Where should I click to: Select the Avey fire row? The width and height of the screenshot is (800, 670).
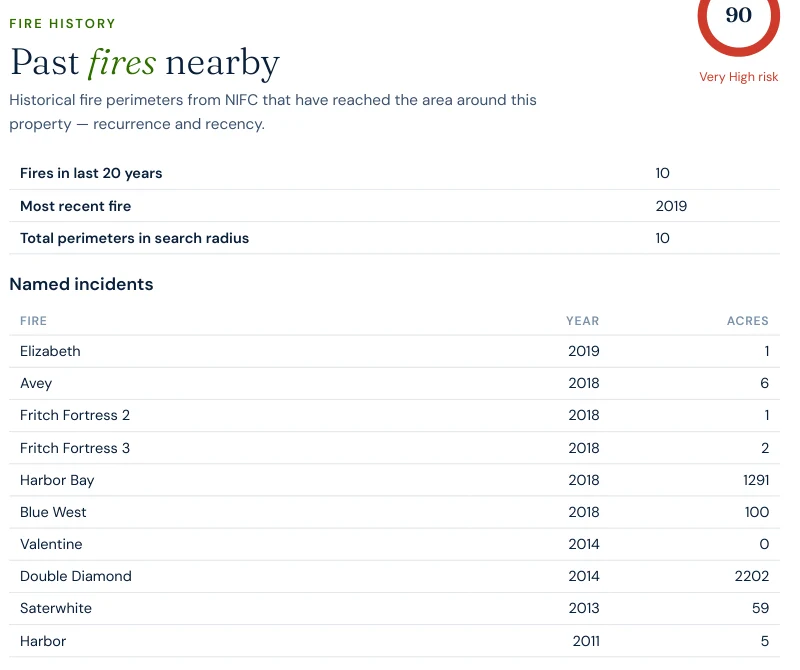[394, 384]
